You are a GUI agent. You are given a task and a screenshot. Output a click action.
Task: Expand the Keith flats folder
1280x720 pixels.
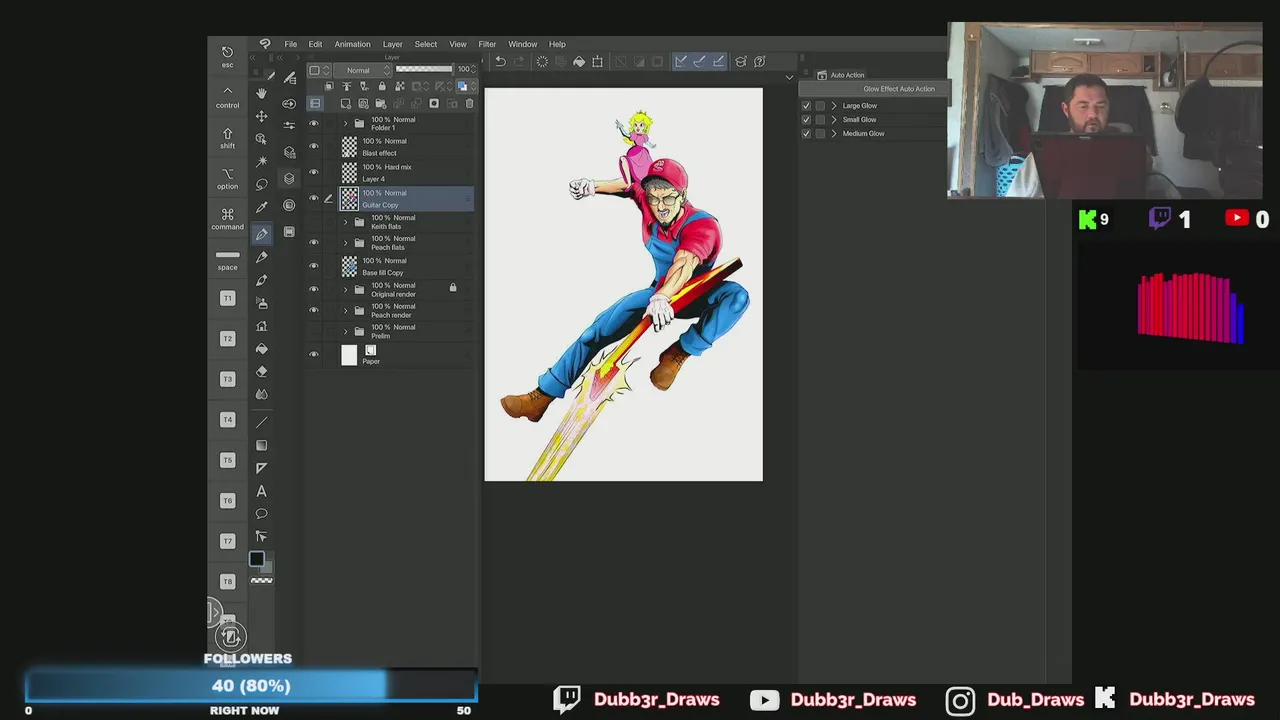pyautogui.click(x=346, y=222)
